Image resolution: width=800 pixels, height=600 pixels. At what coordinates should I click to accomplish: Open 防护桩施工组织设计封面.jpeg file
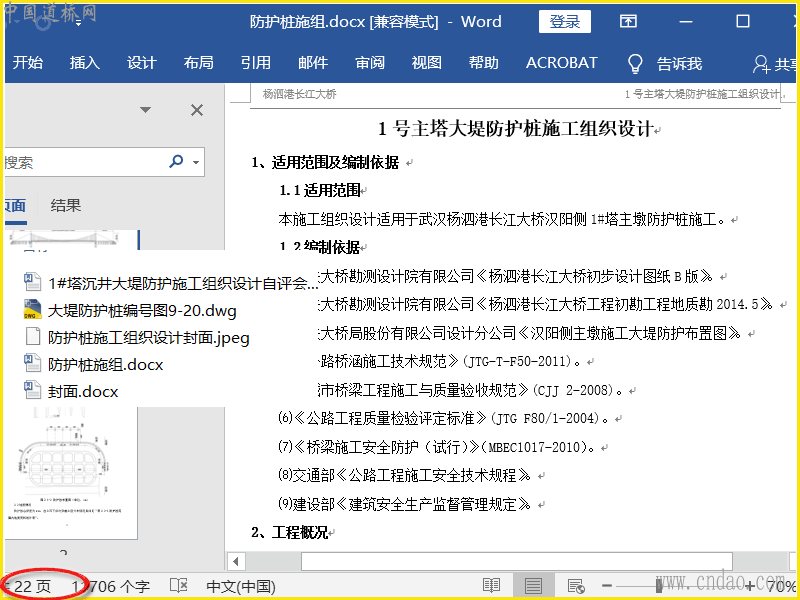(x=148, y=337)
